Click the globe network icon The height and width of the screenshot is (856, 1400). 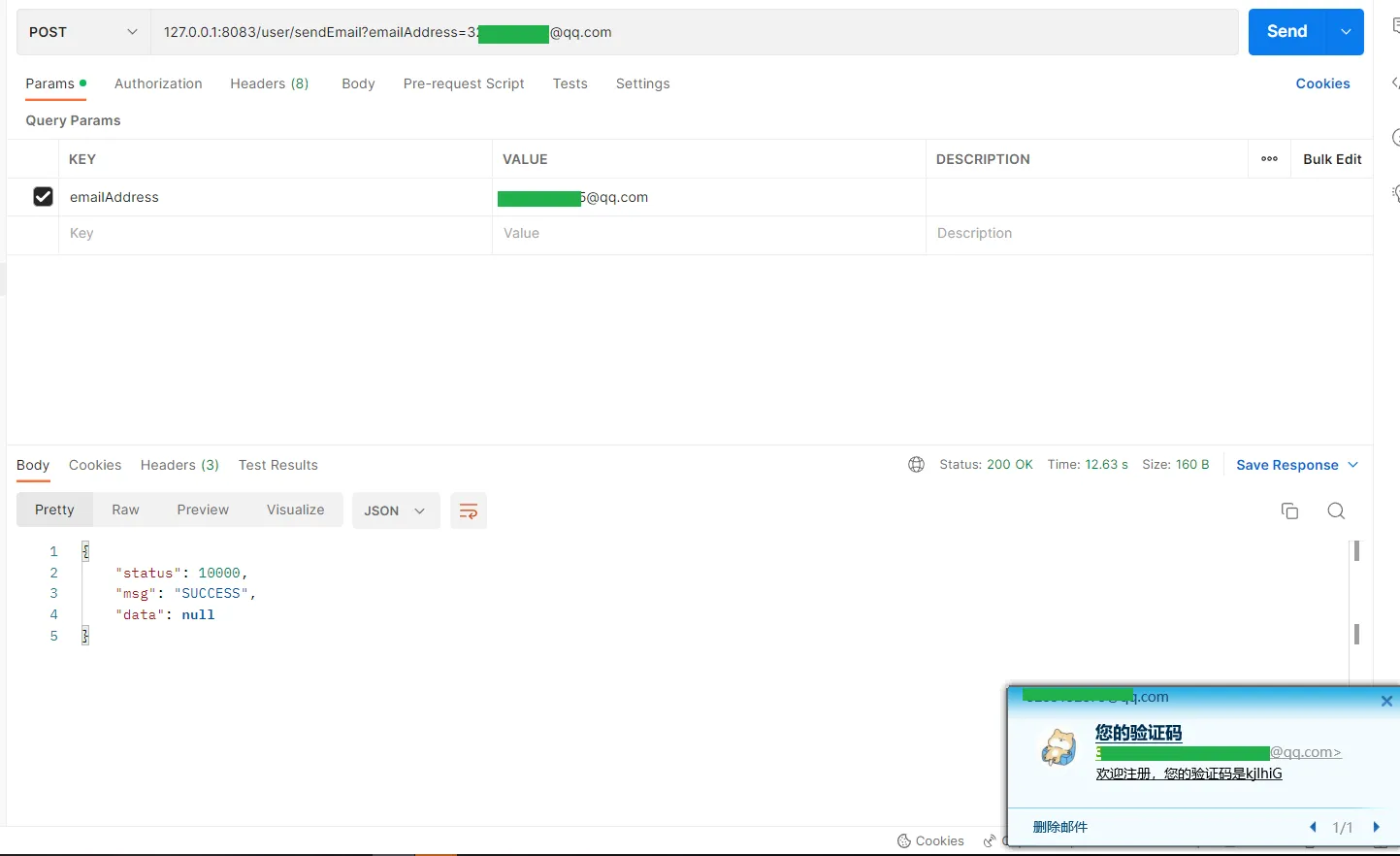tap(916, 465)
